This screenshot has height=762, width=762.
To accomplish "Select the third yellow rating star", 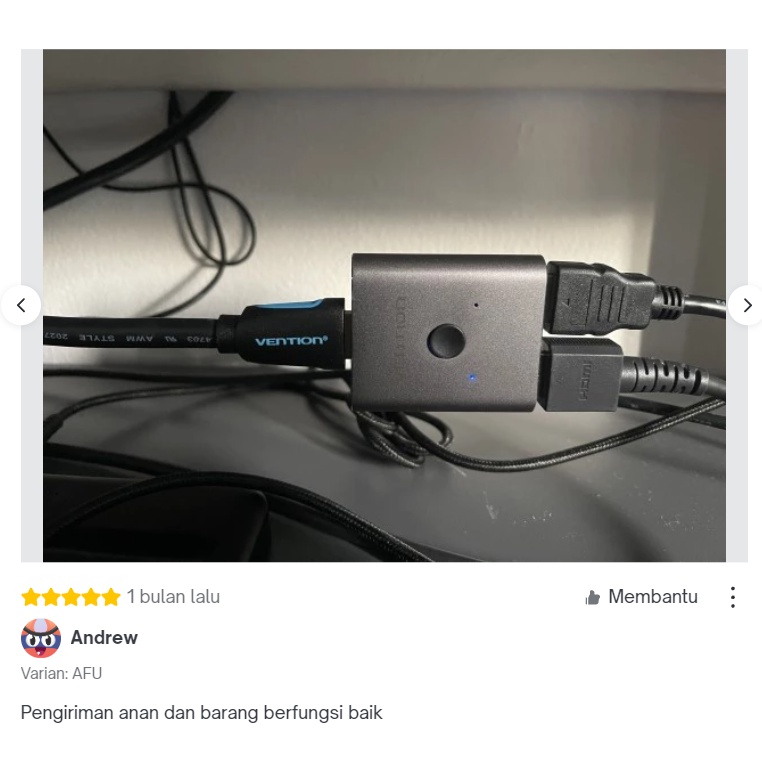I will click(70, 597).
